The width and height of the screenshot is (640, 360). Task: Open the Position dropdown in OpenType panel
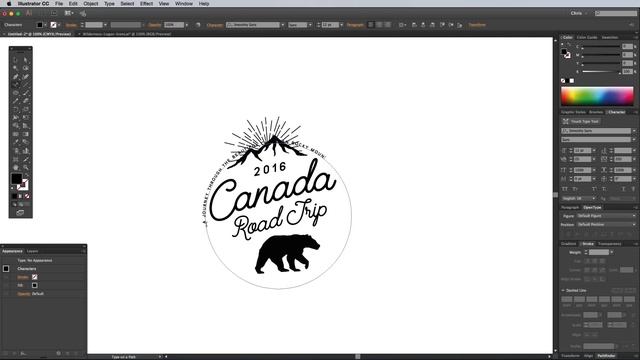point(606,224)
